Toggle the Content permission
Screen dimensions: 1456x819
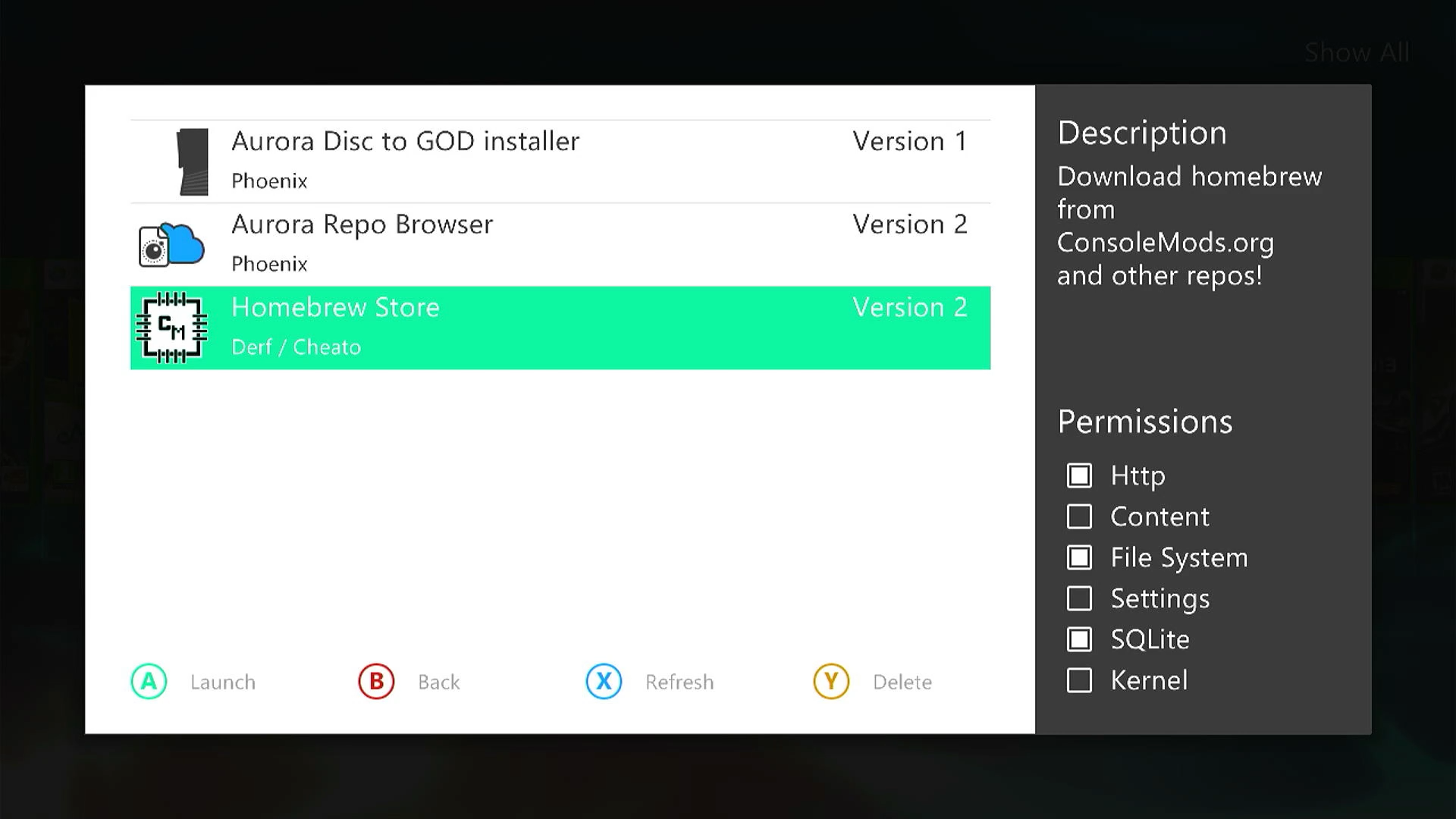click(1080, 516)
